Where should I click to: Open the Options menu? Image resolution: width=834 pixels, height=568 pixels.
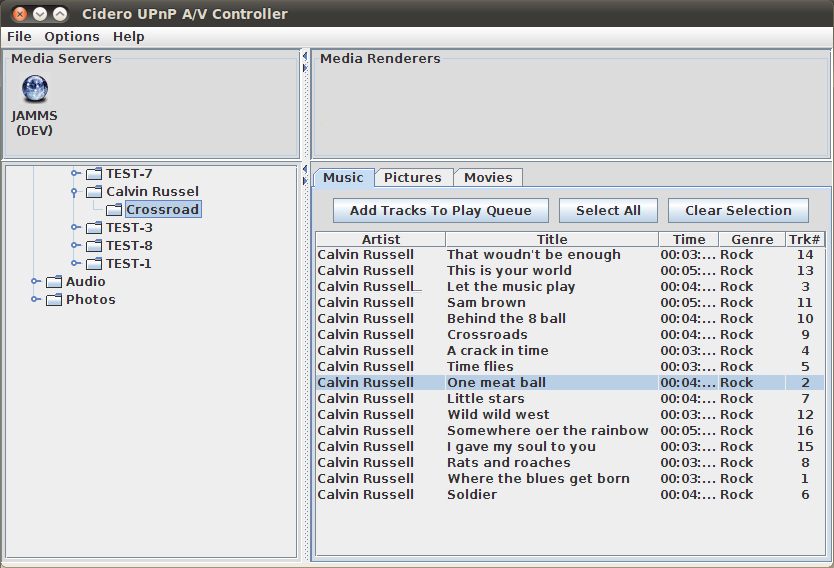pos(72,37)
